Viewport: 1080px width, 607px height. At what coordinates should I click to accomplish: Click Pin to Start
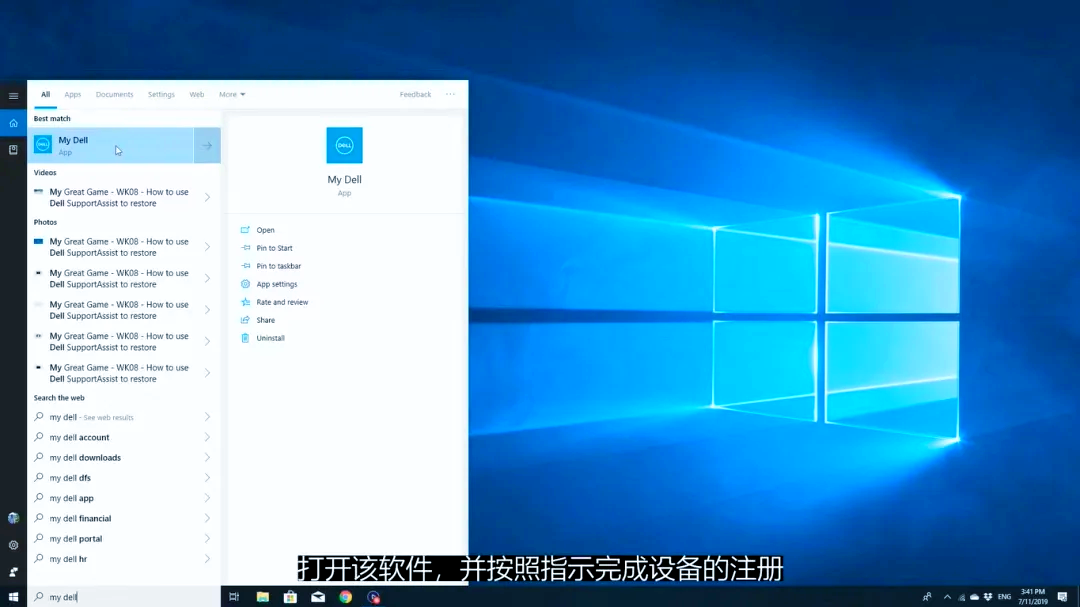[x=274, y=248]
